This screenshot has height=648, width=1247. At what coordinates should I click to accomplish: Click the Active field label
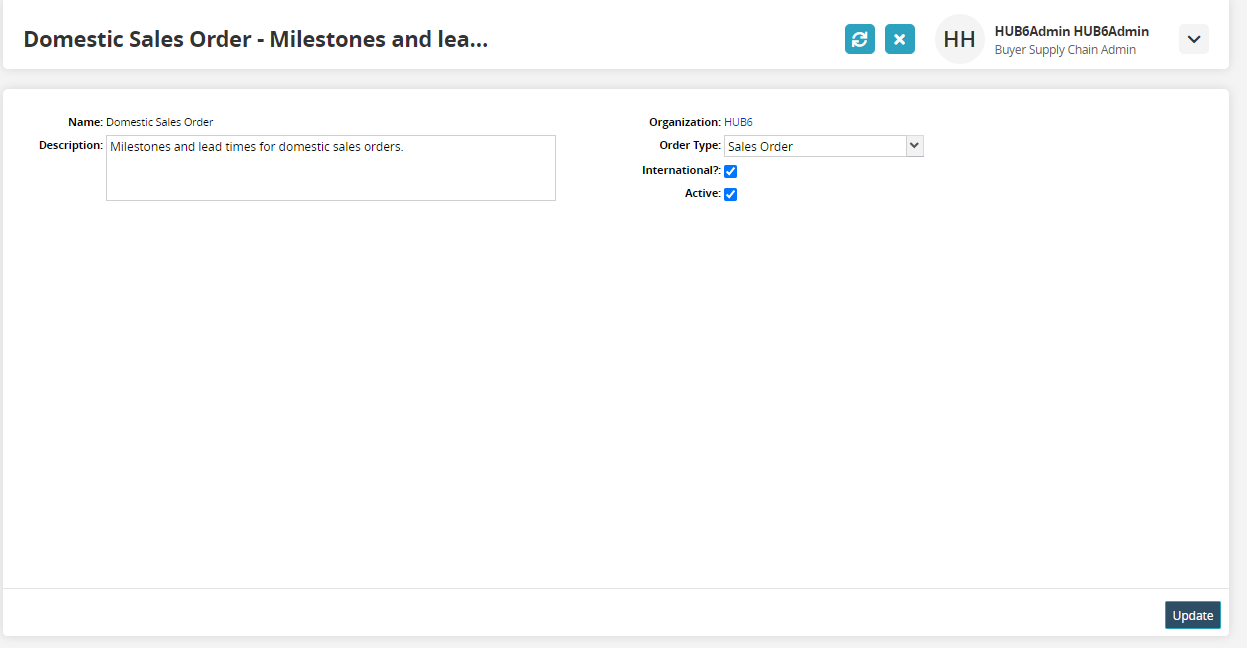(x=702, y=193)
